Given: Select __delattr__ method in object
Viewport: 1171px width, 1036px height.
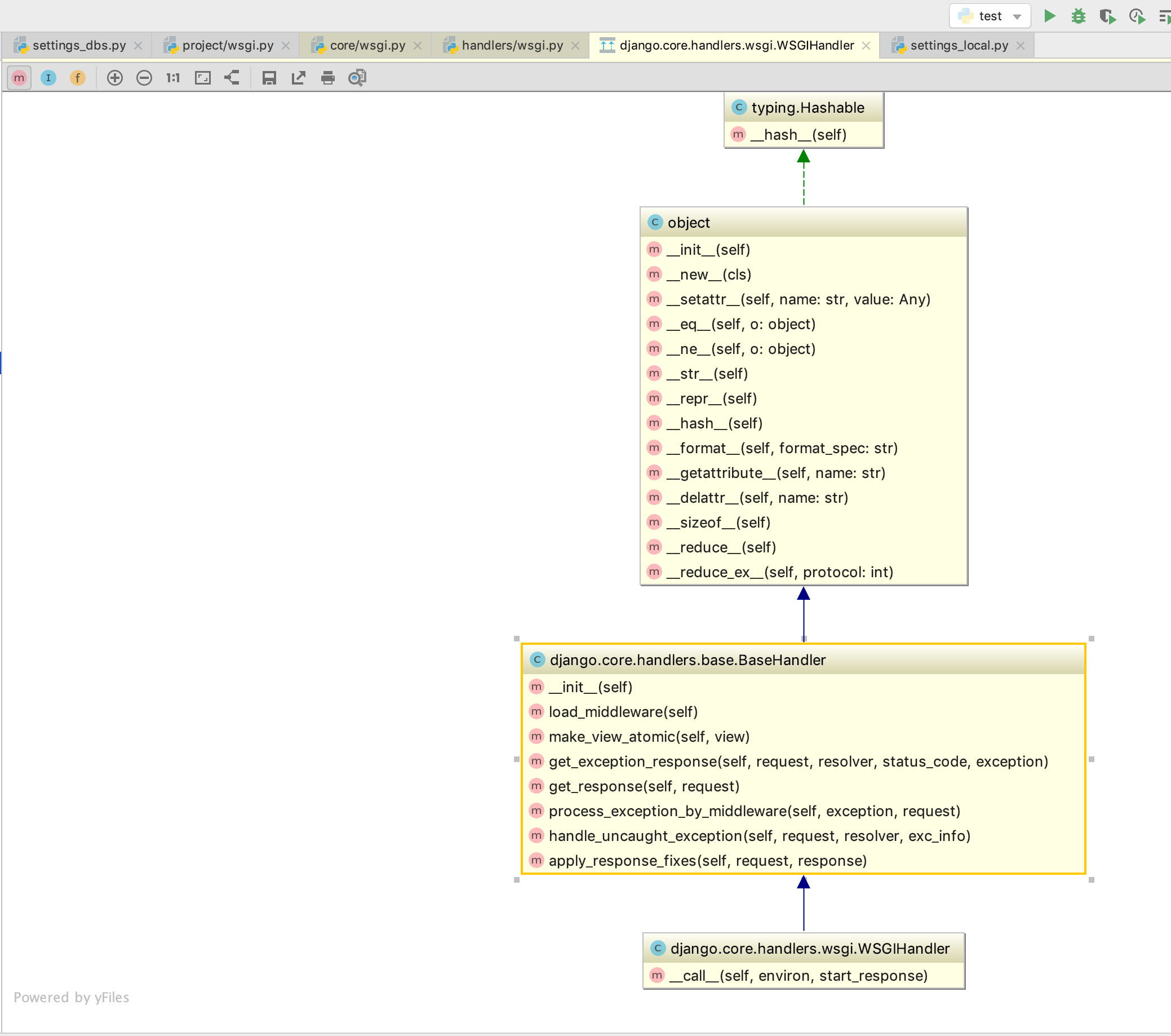Looking at the screenshot, I should coord(804,497).
